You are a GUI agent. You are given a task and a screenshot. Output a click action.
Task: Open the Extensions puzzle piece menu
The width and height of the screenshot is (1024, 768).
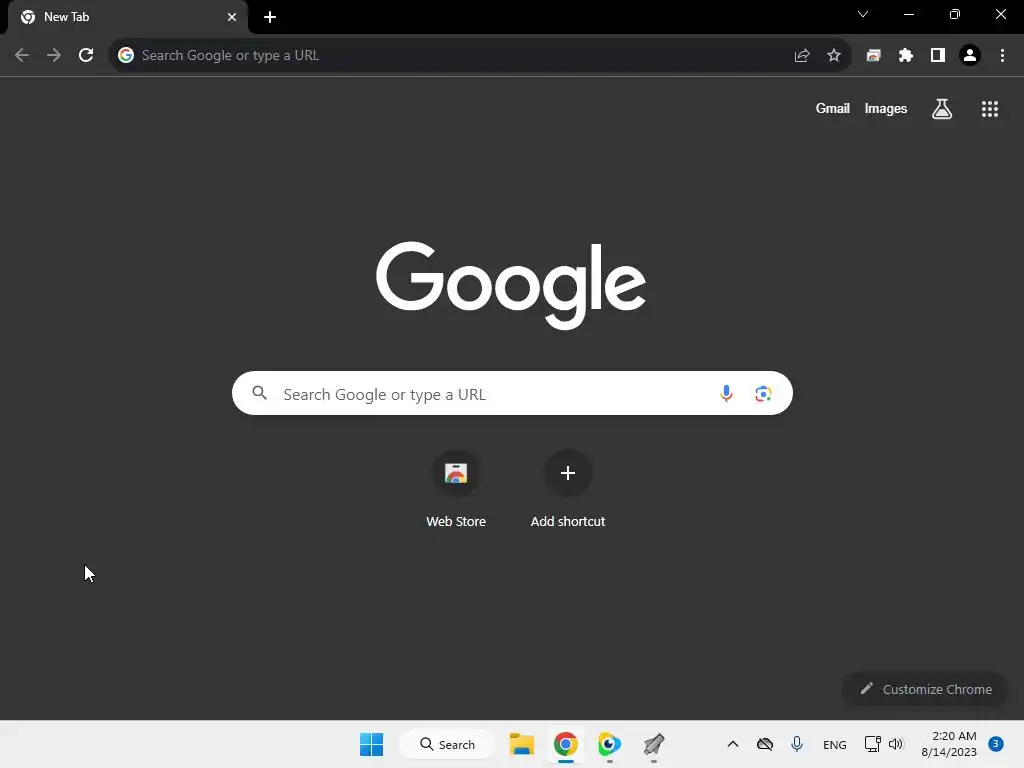[906, 56]
